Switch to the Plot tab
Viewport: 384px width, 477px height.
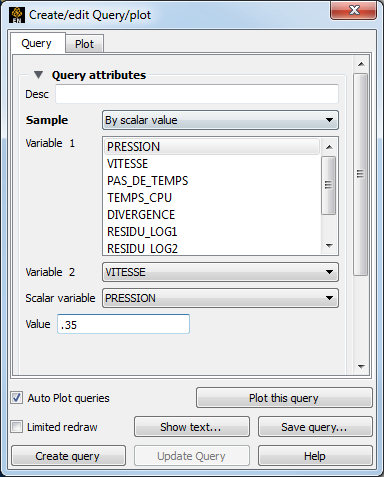(84, 44)
